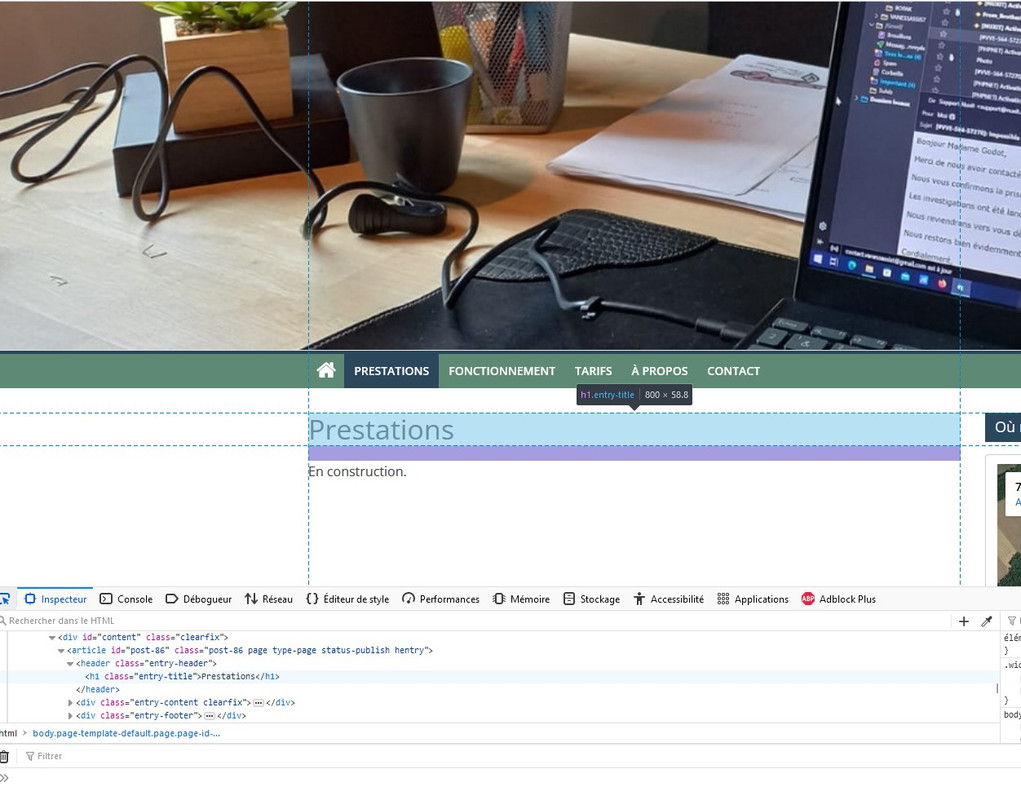Open the Mémoire tab
Screen dimensions: 1021x800
pos(521,599)
